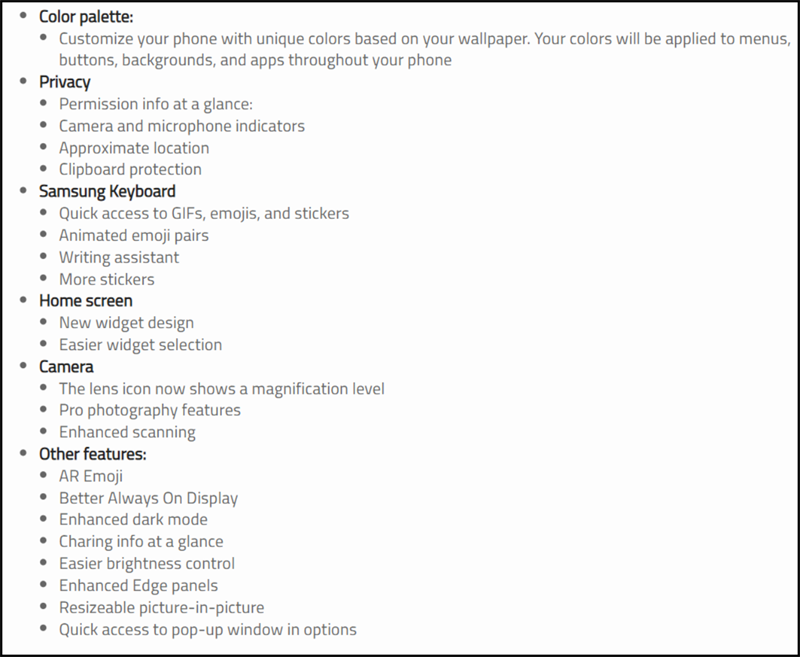Click the "Camera" section heading
This screenshot has width=800, height=657.
point(66,366)
